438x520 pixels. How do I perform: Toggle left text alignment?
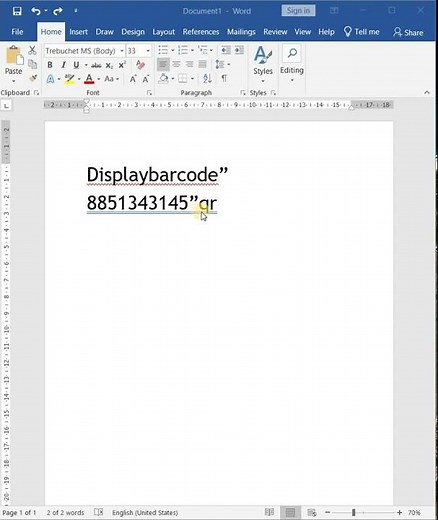pyautogui.click(x=163, y=64)
